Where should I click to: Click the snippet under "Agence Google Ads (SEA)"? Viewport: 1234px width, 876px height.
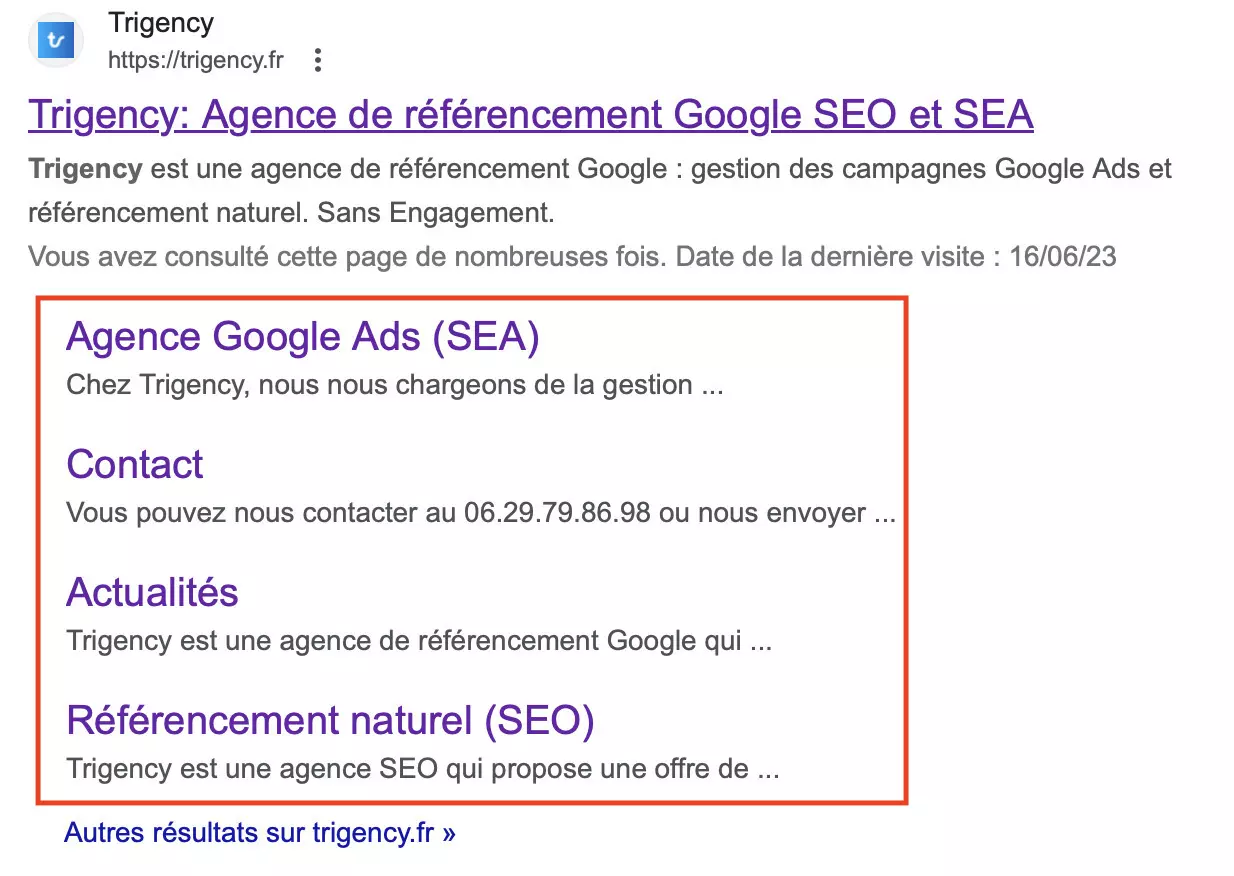(x=395, y=385)
